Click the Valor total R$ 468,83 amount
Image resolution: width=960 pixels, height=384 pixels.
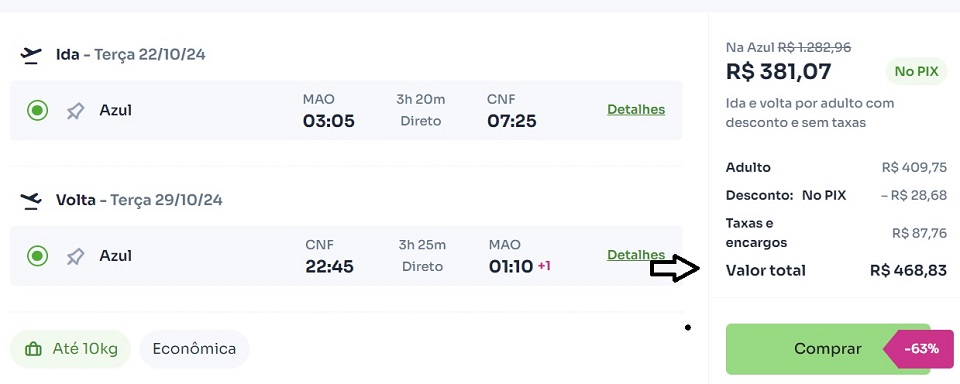(908, 270)
